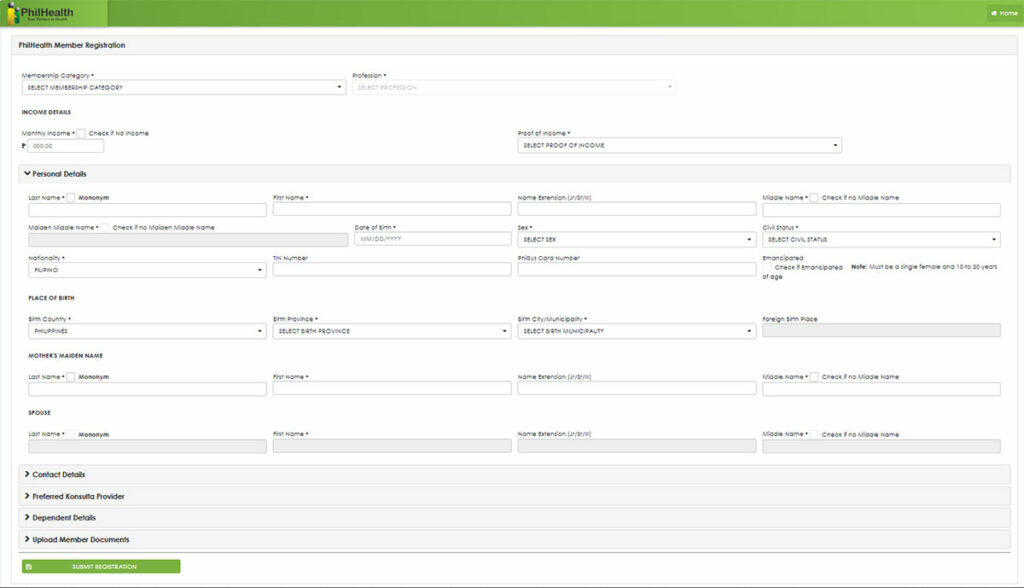Expand the Dependent Details section
The height and width of the screenshot is (588, 1024).
click(64, 518)
